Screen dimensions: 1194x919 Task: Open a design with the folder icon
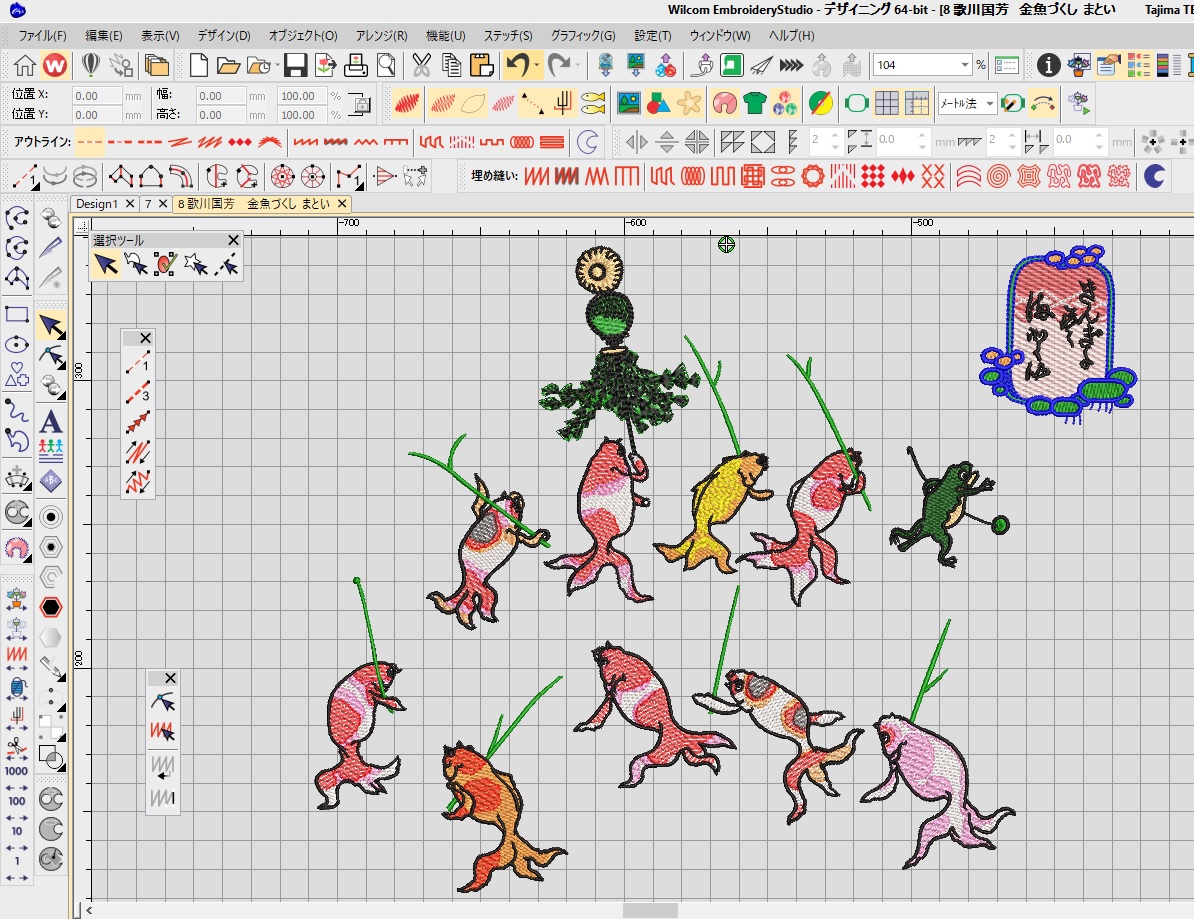tap(228, 65)
